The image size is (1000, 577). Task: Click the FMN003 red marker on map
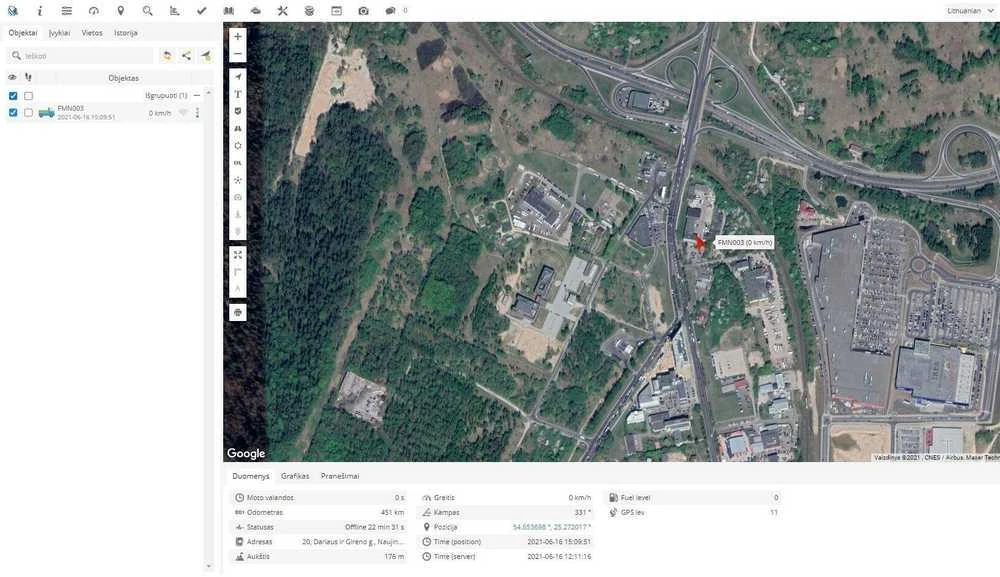(x=700, y=243)
